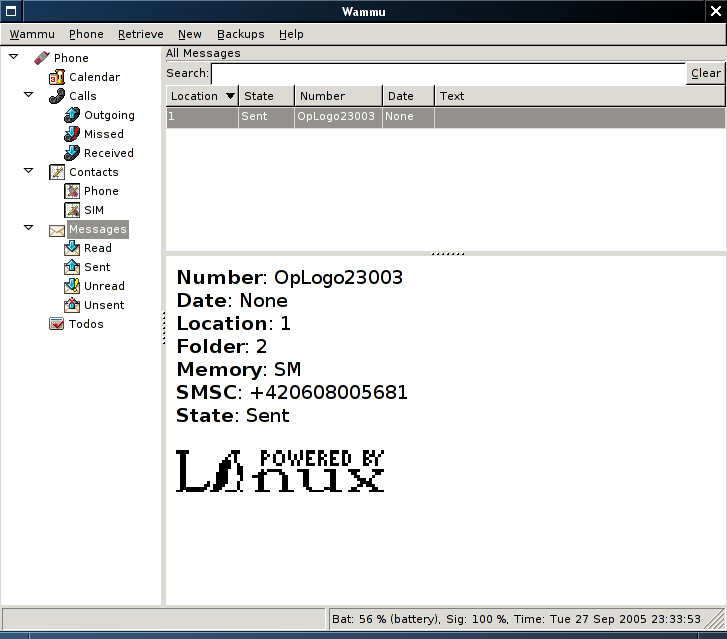Select the Missed calls label
The image size is (727, 639).
[104, 134]
